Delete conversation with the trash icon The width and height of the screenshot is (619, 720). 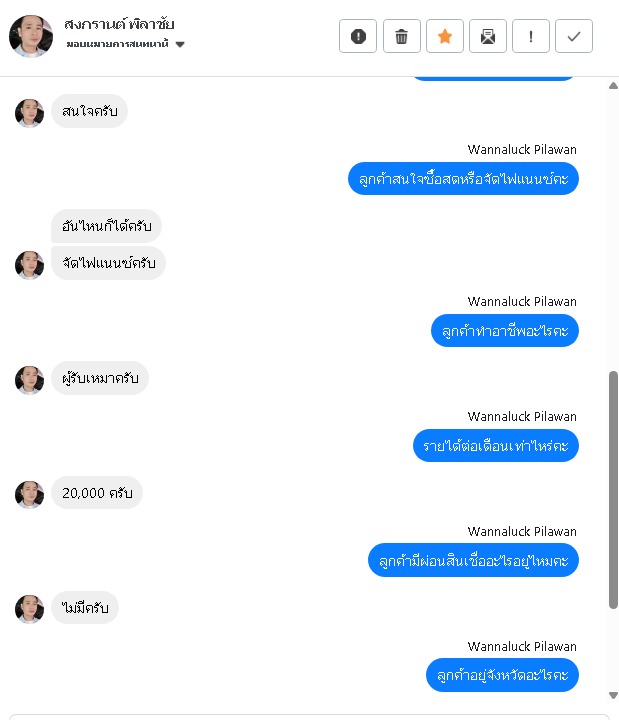tap(401, 36)
